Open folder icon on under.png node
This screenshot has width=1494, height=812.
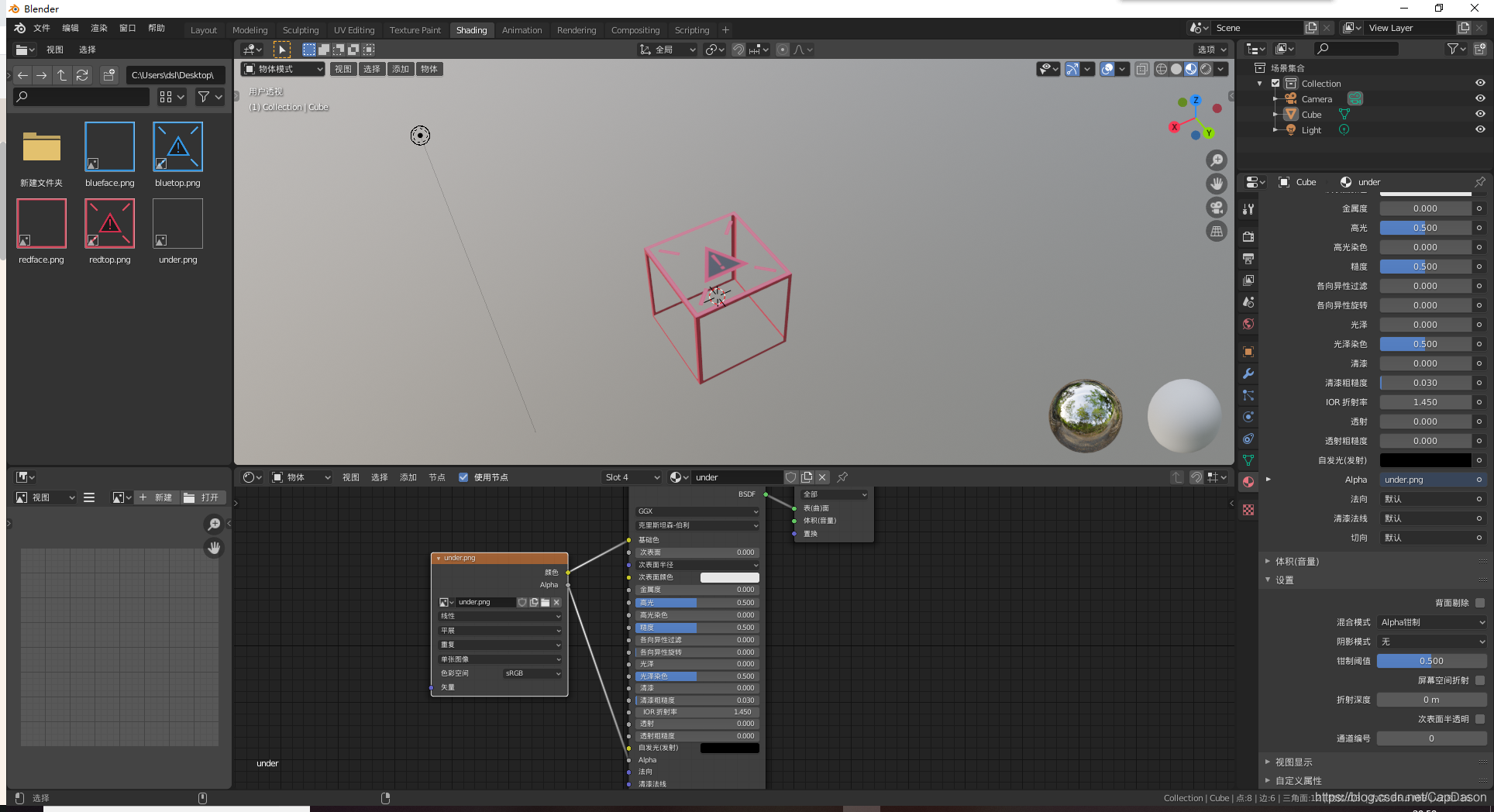tap(545, 602)
